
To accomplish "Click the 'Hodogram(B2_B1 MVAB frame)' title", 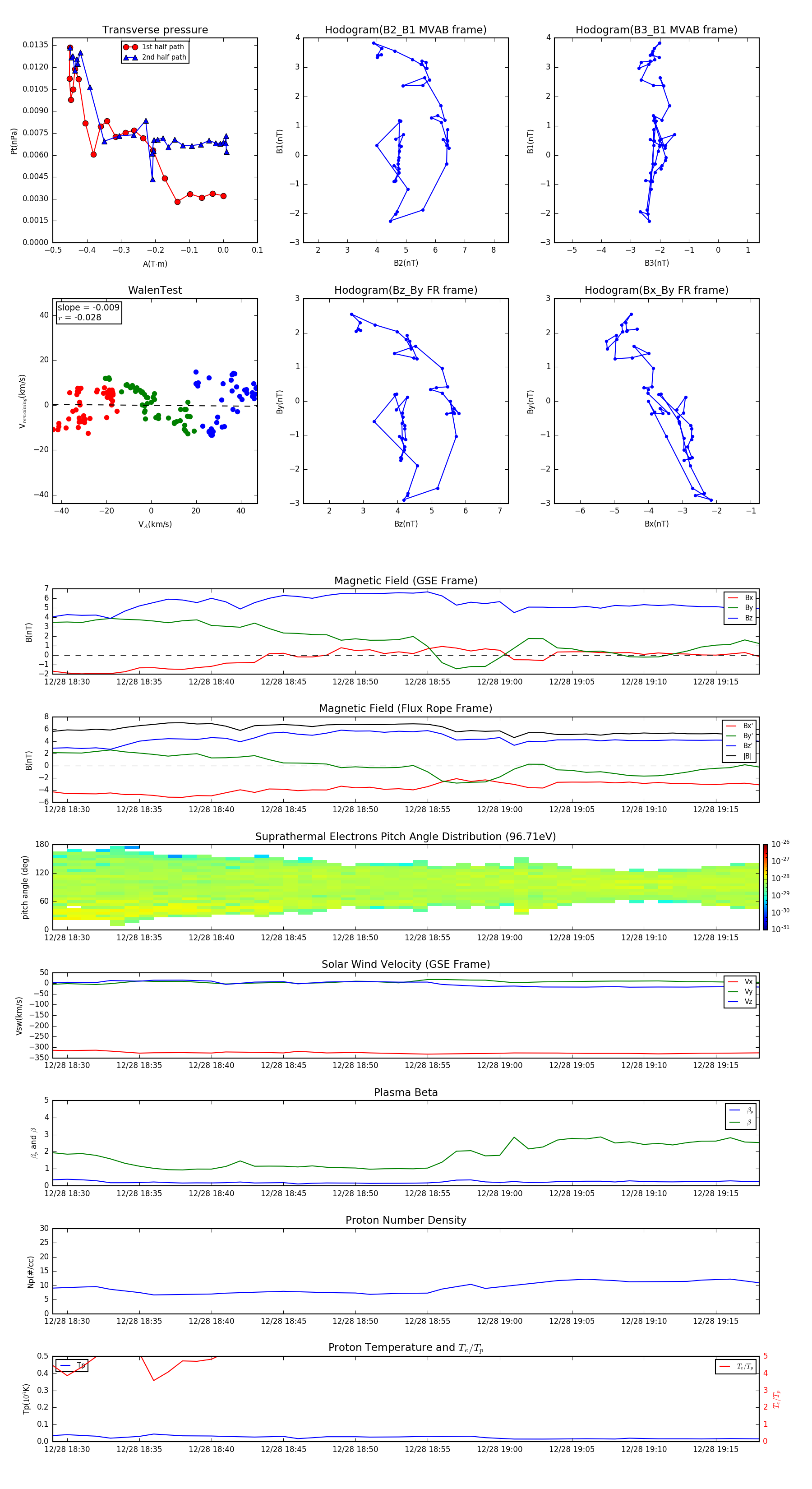I will coord(406,30).
